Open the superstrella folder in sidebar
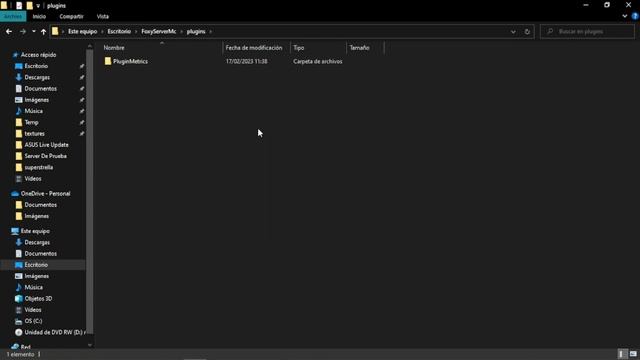The image size is (640, 360). click(x=38, y=167)
